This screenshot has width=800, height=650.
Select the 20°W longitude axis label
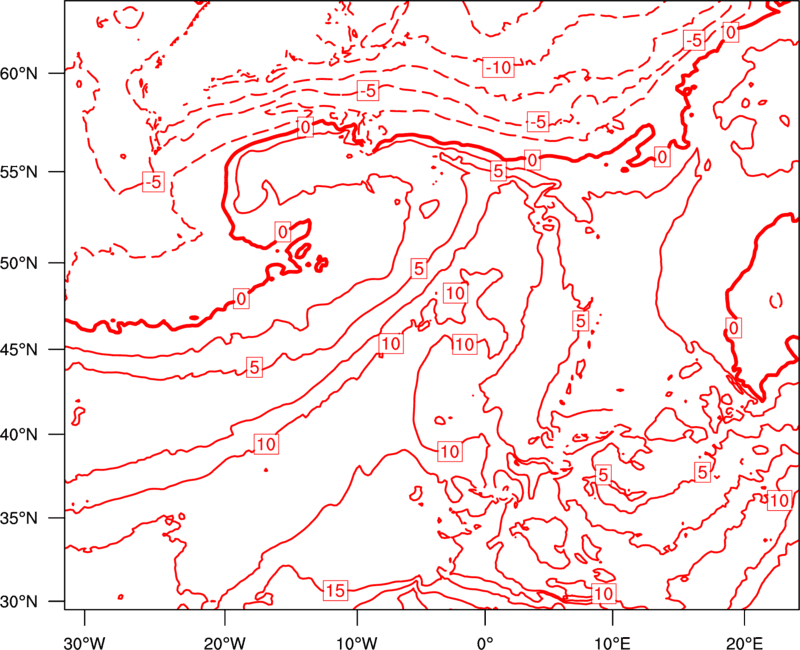(x=225, y=642)
